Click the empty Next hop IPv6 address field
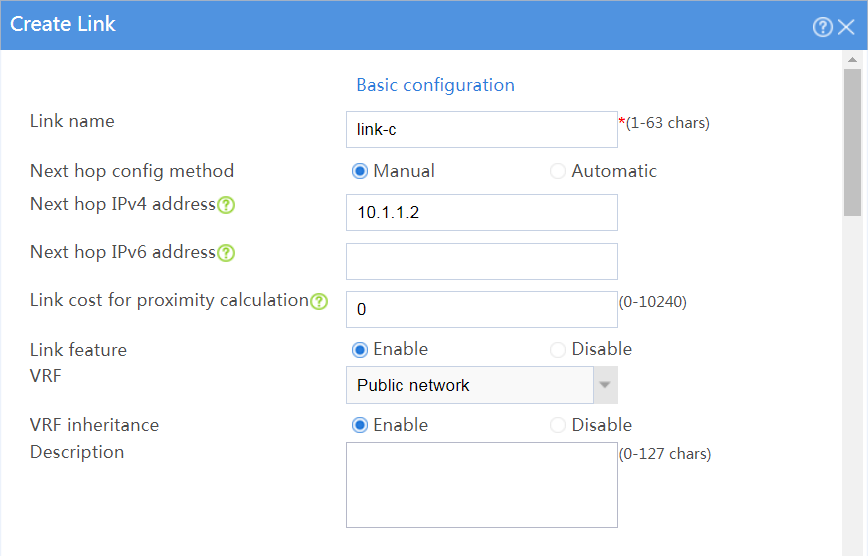 point(482,261)
